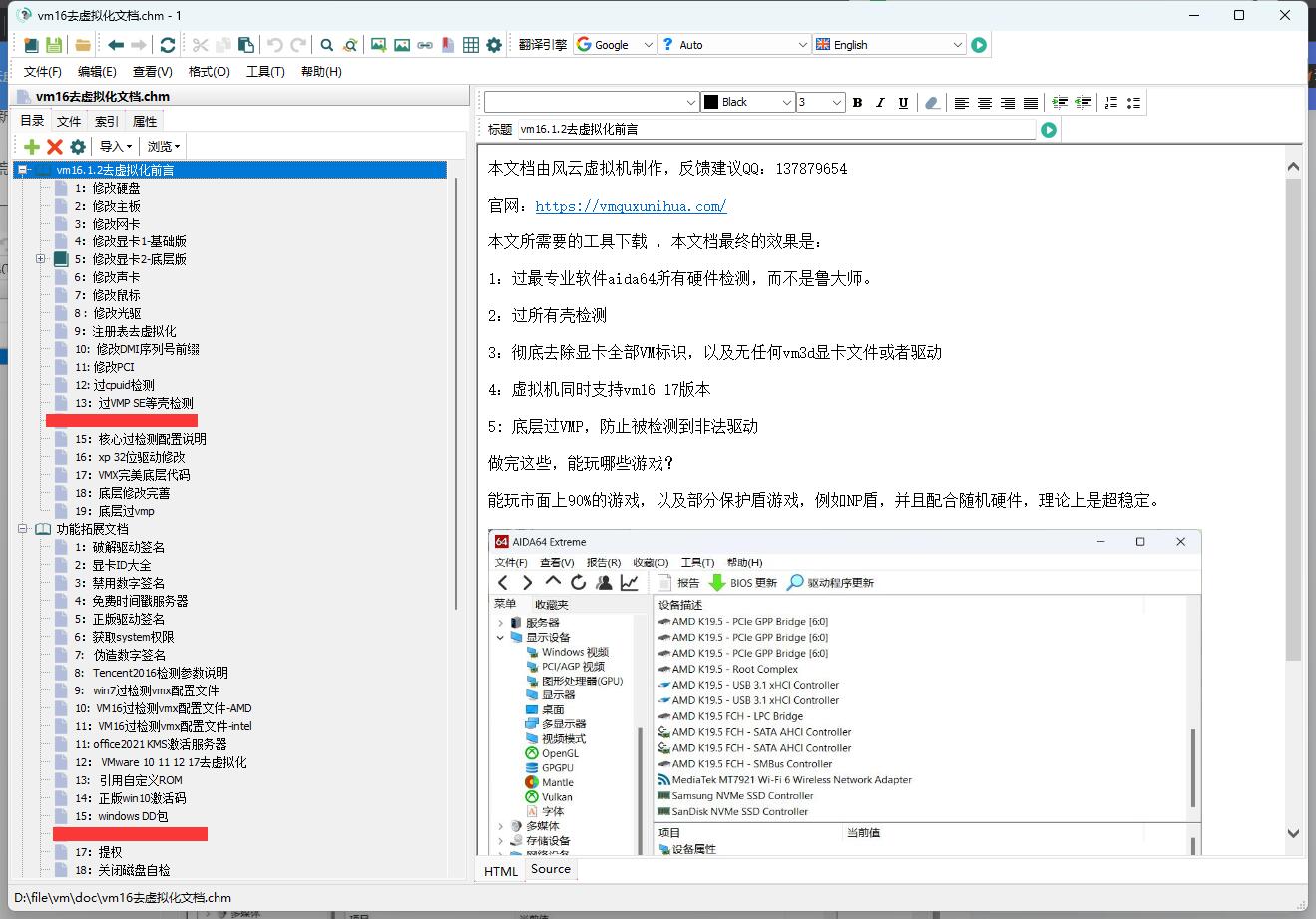Select the 1: 破解驱动签名 topic
This screenshot has height=919, width=1316.
120,547
